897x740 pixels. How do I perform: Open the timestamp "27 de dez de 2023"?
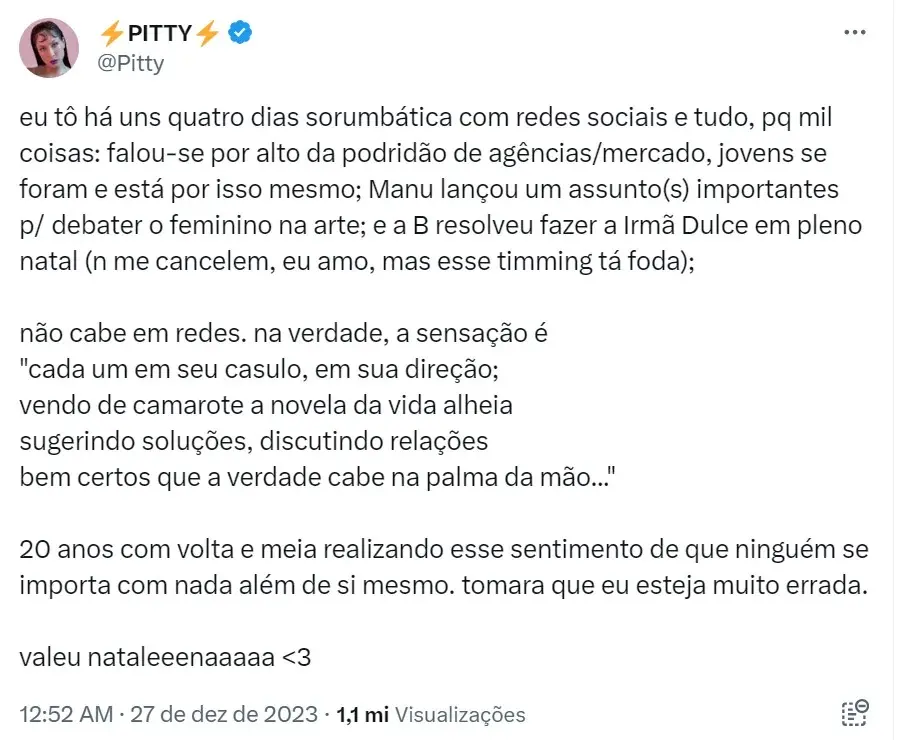[x=223, y=715]
